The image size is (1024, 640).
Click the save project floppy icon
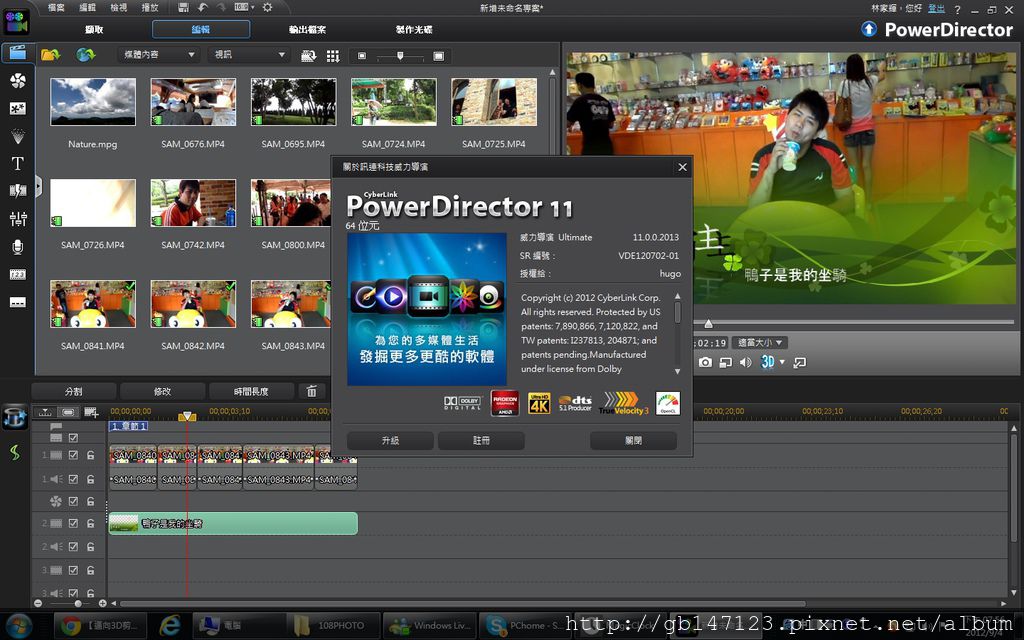(x=184, y=7)
